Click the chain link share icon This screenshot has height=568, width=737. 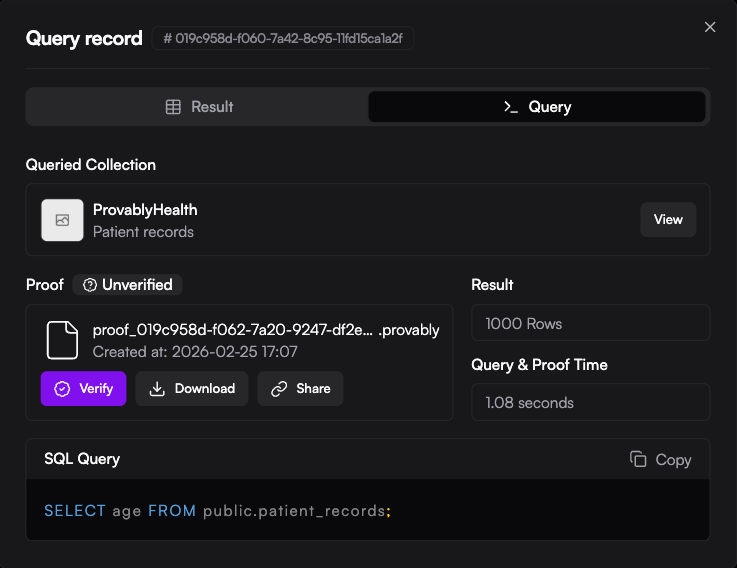(279, 389)
